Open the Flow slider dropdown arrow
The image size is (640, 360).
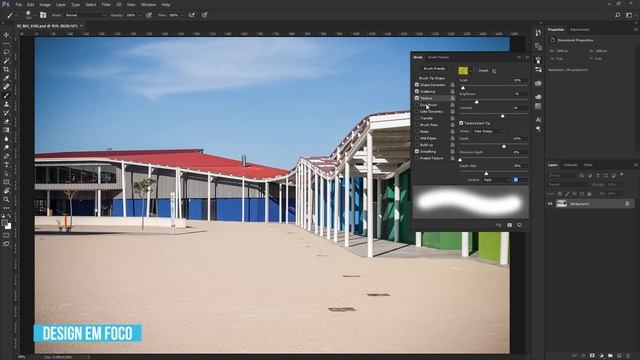(182, 15)
